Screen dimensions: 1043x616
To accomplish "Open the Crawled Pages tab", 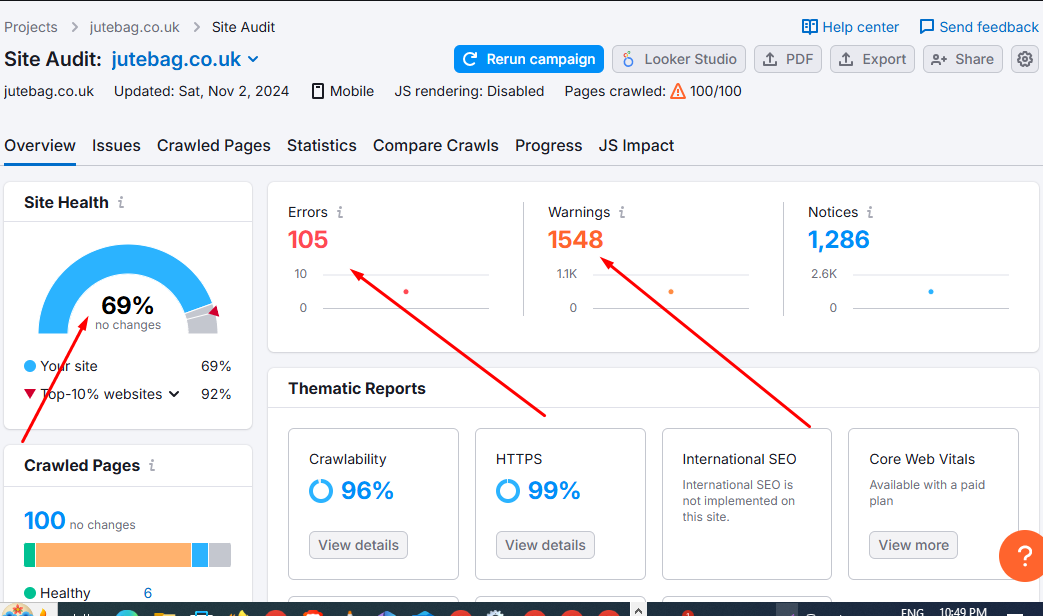I will pyautogui.click(x=214, y=146).
